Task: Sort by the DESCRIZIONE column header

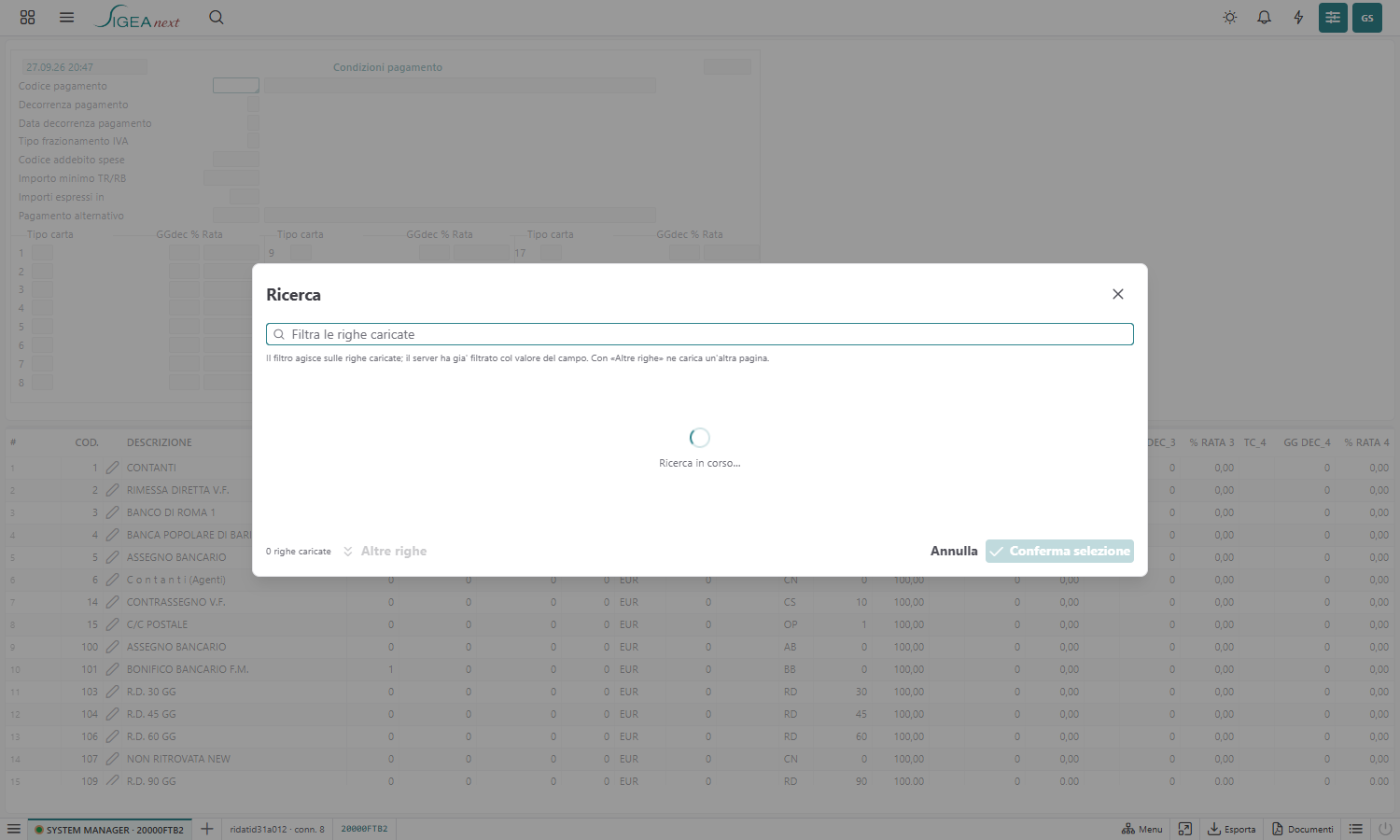Action: (160, 442)
